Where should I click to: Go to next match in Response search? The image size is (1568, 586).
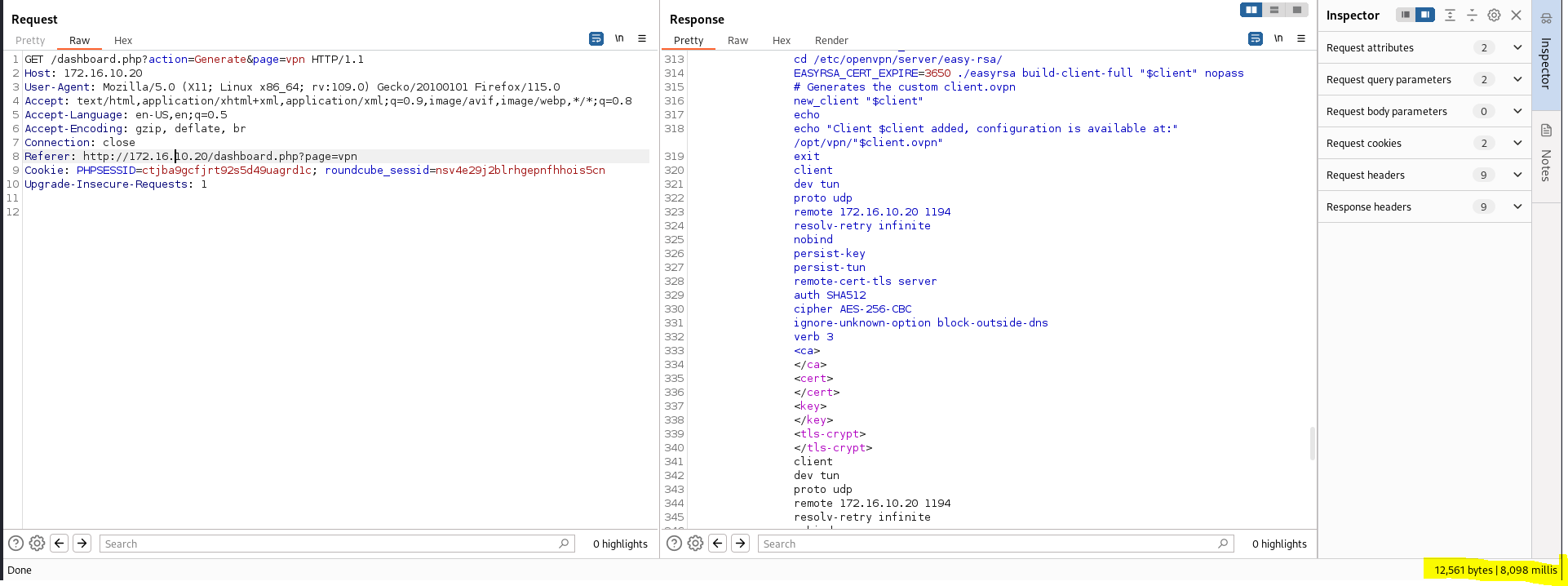740,544
